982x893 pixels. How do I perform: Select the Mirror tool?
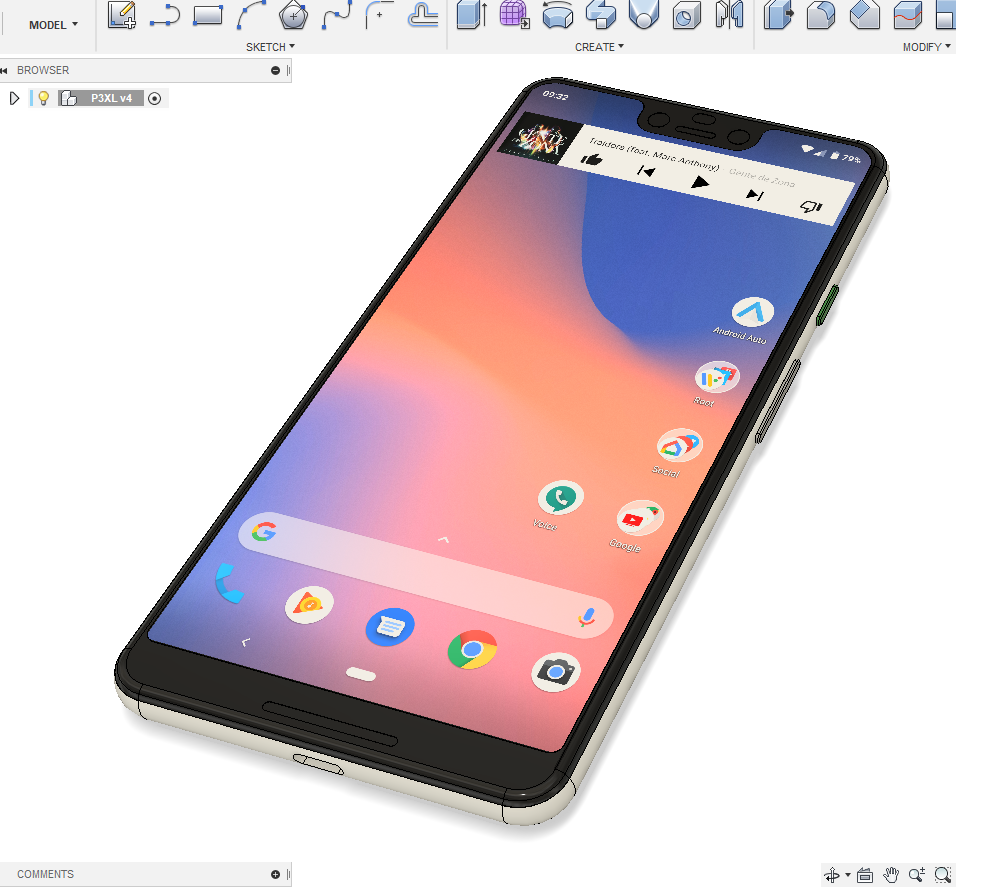coord(730,15)
